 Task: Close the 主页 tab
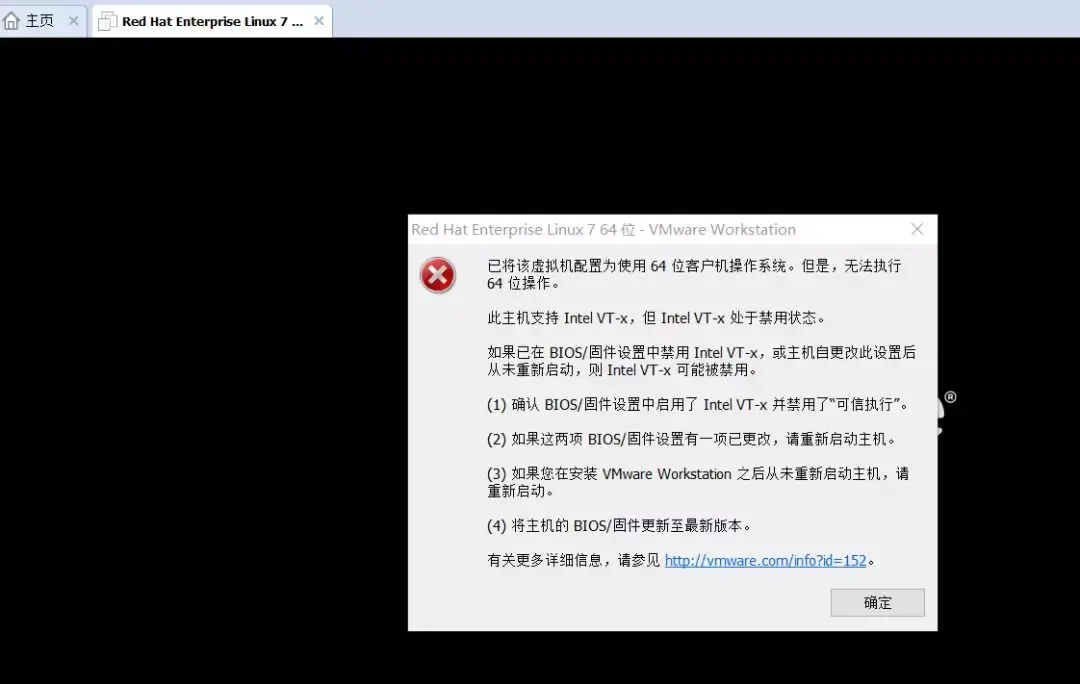coord(74,21)
